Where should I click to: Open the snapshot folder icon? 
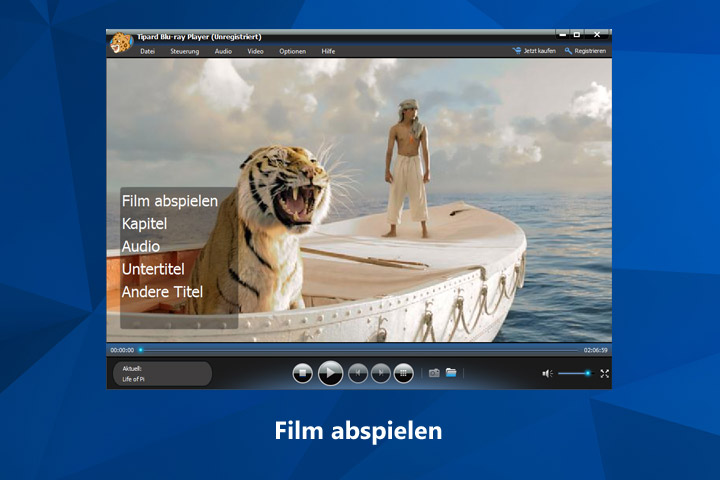click(451, 373)
